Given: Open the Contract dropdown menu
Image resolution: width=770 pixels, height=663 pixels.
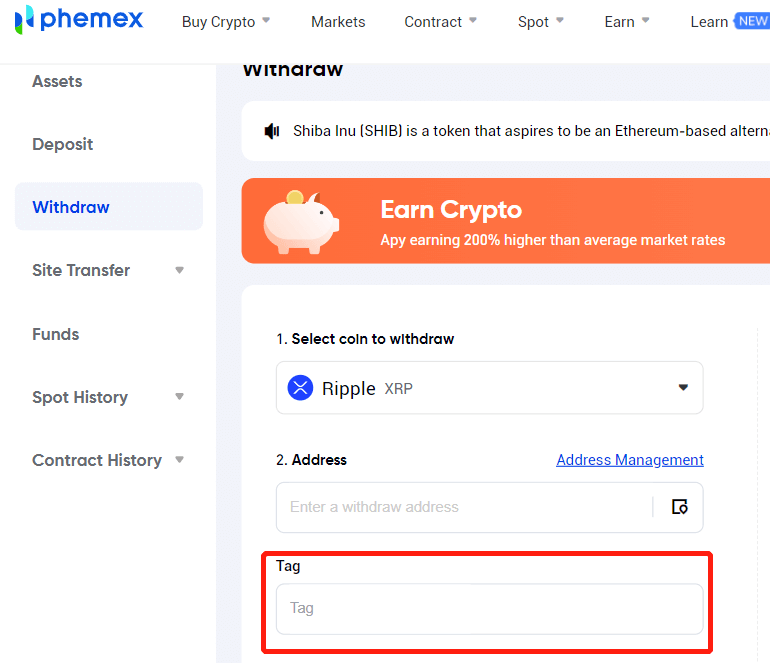Looking at the screenshot, I should (x=440, y=22).
